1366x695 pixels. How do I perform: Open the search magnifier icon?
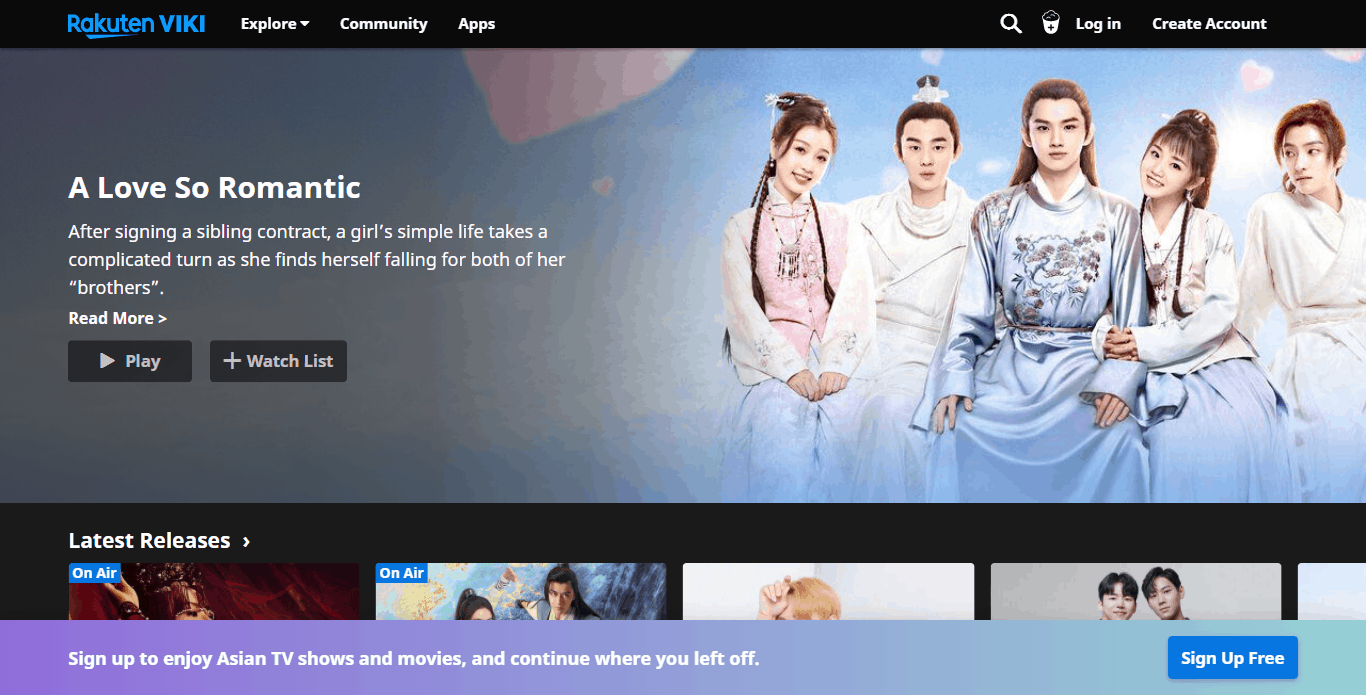pos(1011,24)
